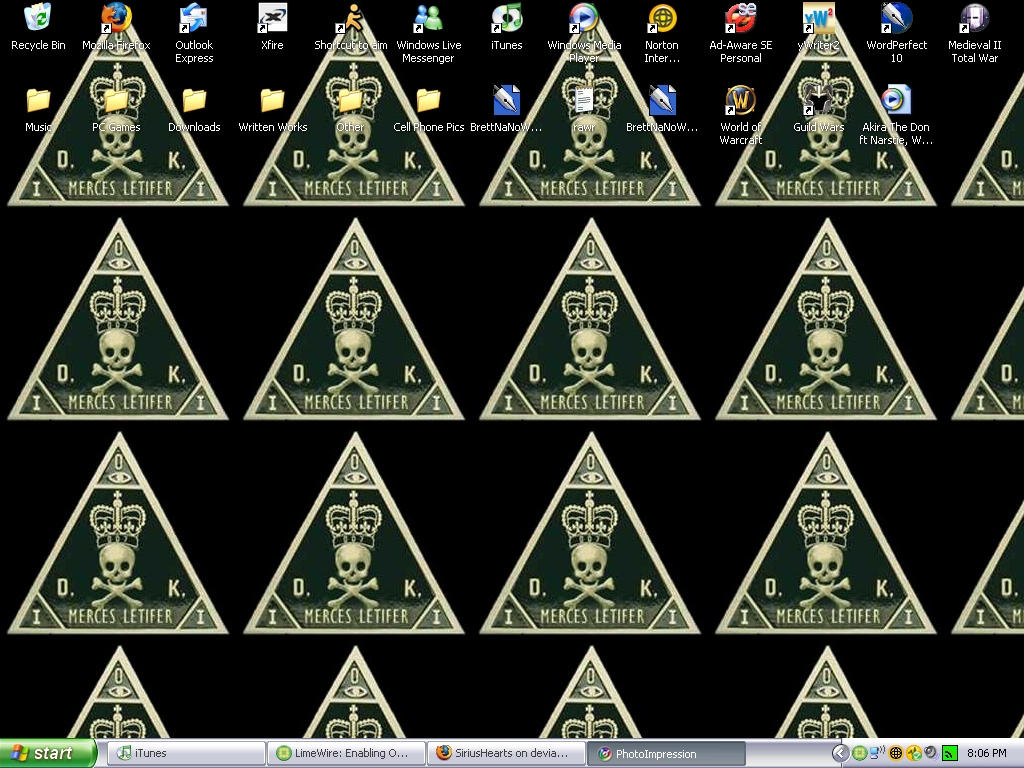Switch to iTunes taskbar window
This screenshot has height=768, width=1024.
click(x=185, y=753)
